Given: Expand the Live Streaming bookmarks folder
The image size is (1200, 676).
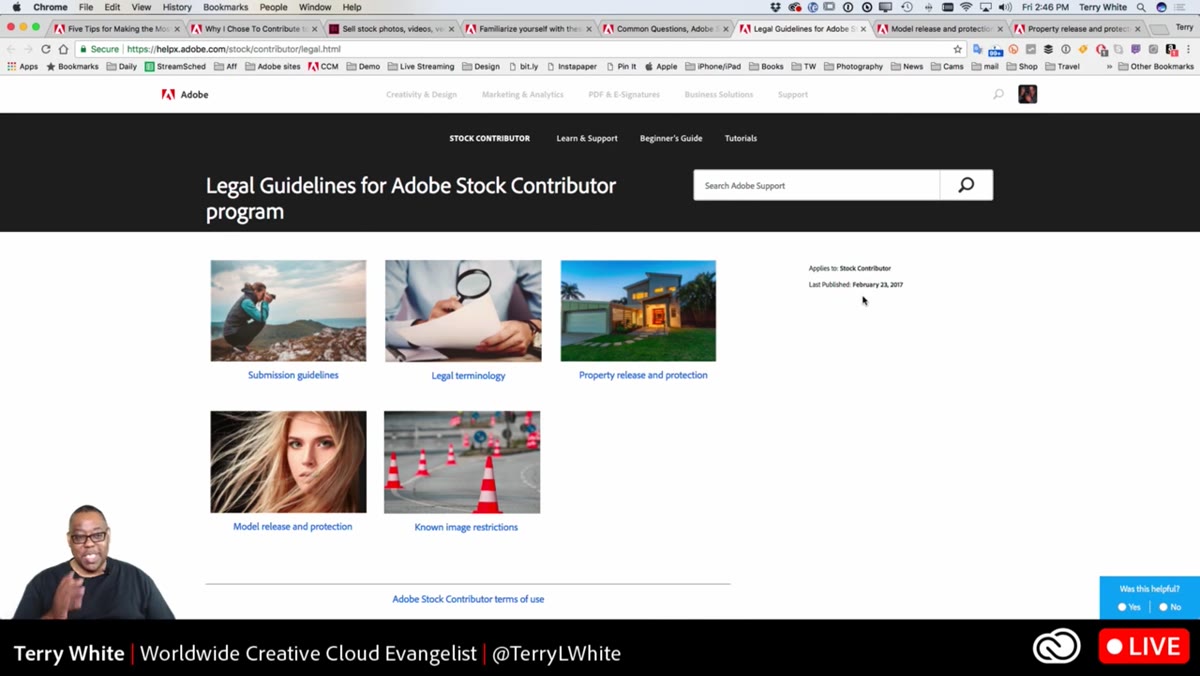Looking at the screenshot, I should [x=420, y=66].
